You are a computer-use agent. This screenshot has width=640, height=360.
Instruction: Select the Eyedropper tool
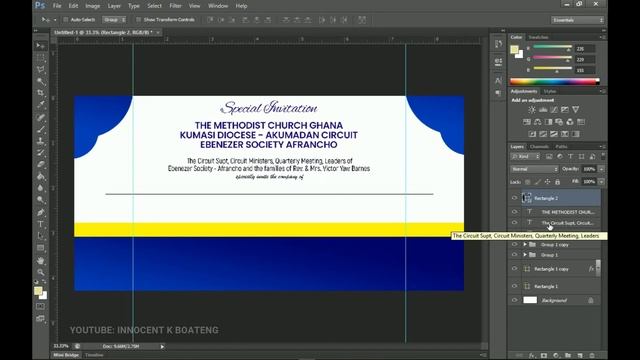pyautogui.click(x=40, y=105)
